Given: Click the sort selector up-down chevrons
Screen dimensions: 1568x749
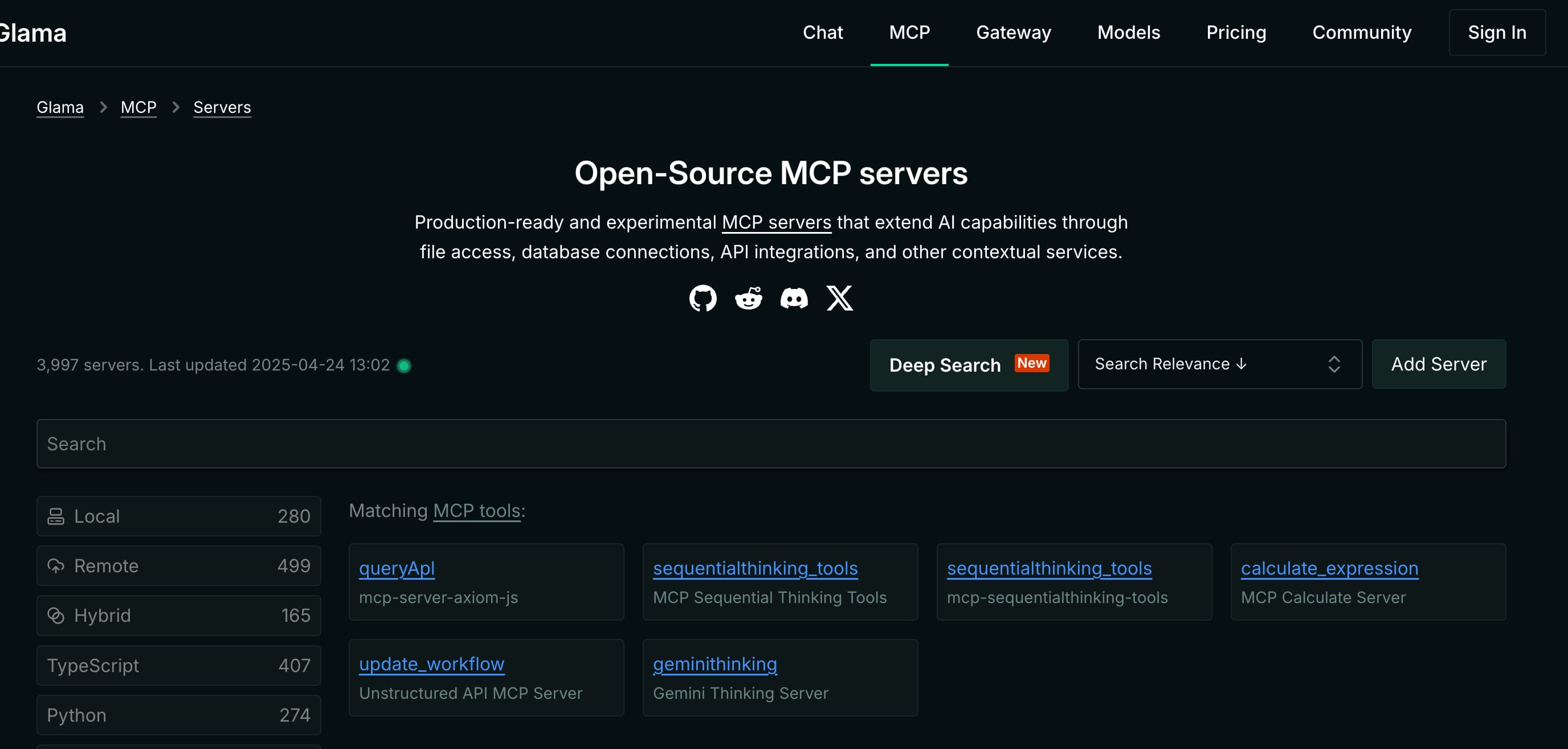Looking at the screenshot, I should tap(1334, 364).
